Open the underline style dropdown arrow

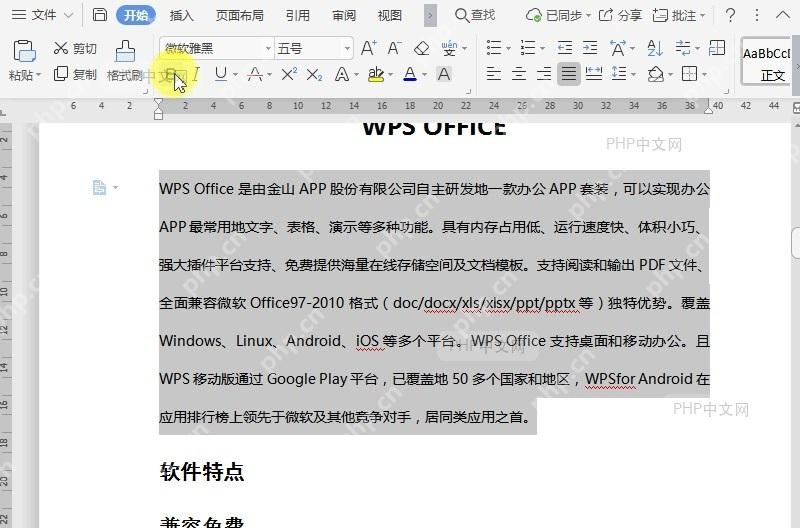235,75
